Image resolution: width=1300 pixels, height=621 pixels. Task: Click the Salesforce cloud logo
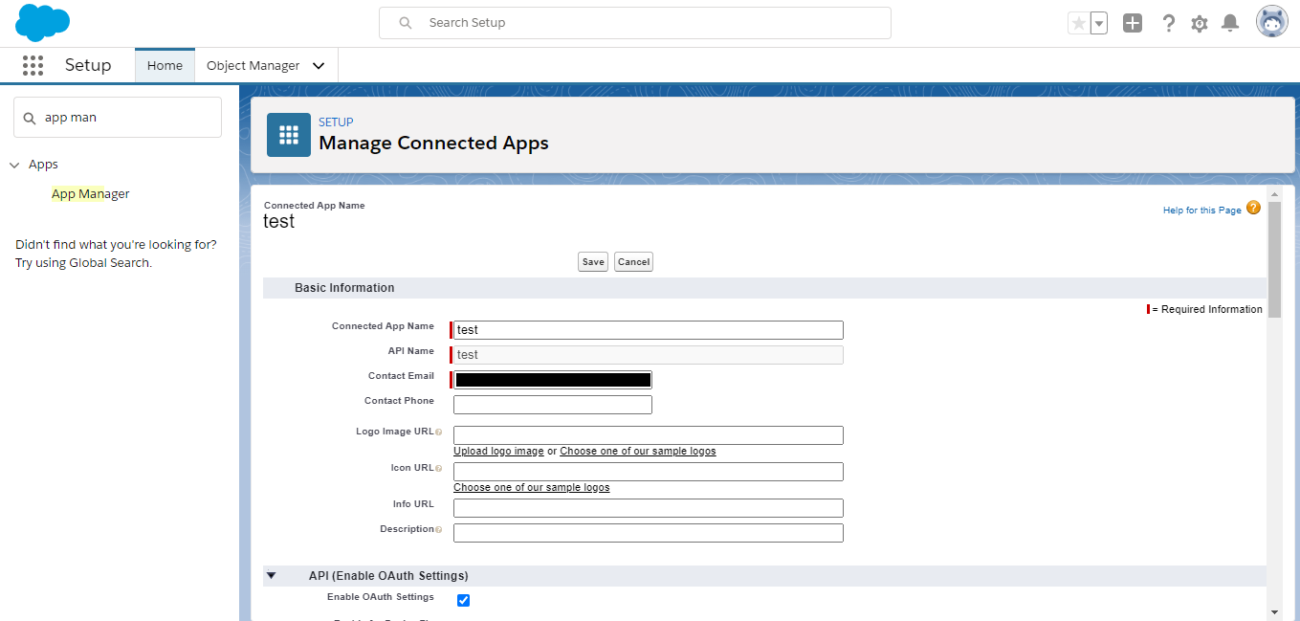pos(42,21)
